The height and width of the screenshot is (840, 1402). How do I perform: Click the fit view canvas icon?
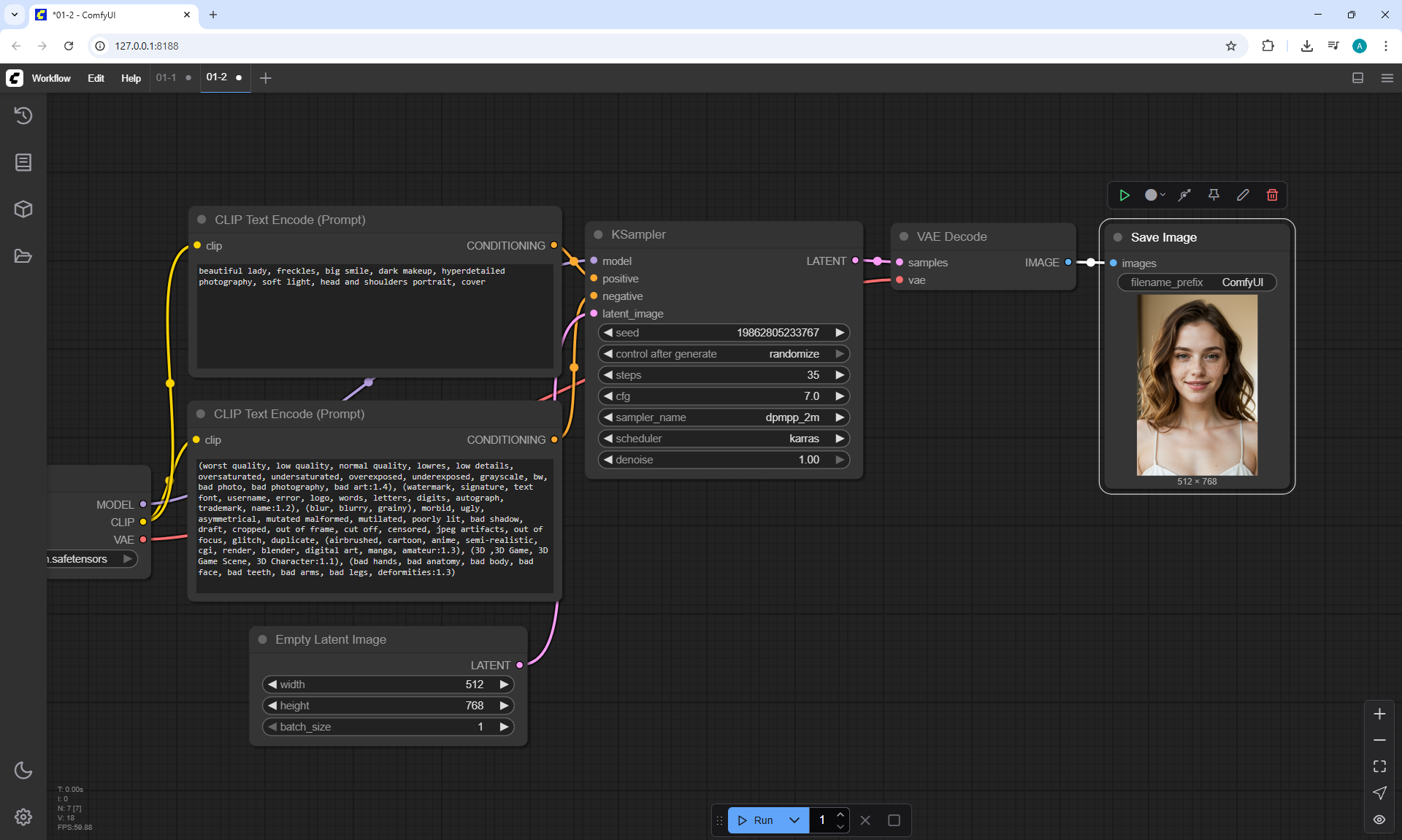1379,766
